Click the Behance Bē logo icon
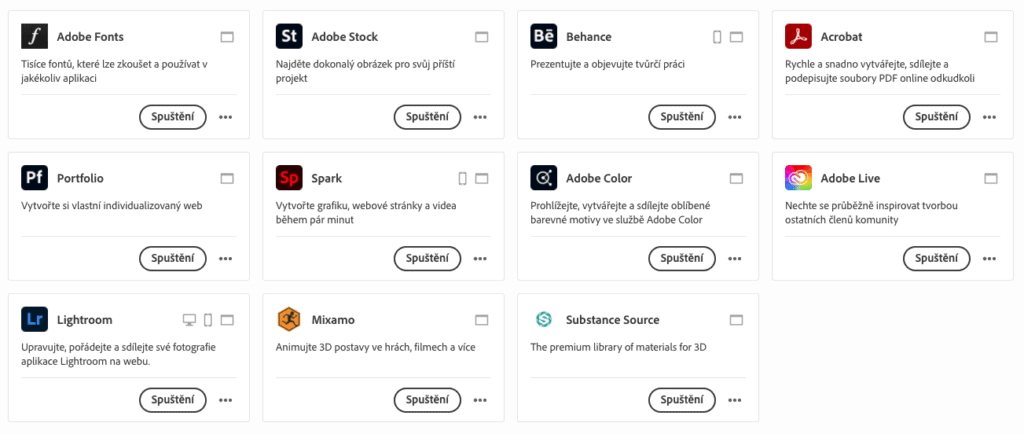 [544, 37]
